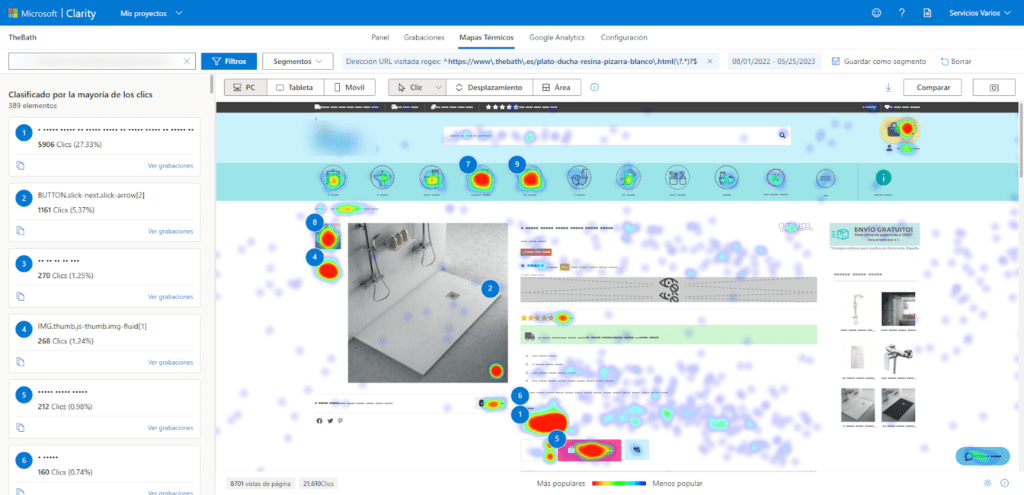Select the BUTTON.slick-next.slick-arrow[2] element card
This screenshot has width=1024, height=495.
tap(104, 212)
